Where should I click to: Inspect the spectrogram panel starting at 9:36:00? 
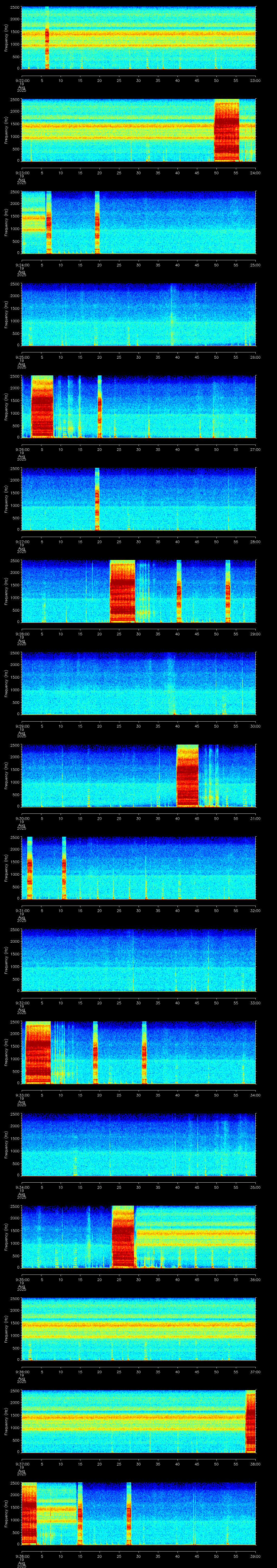pyautogui.click(x=138, y=1329)
